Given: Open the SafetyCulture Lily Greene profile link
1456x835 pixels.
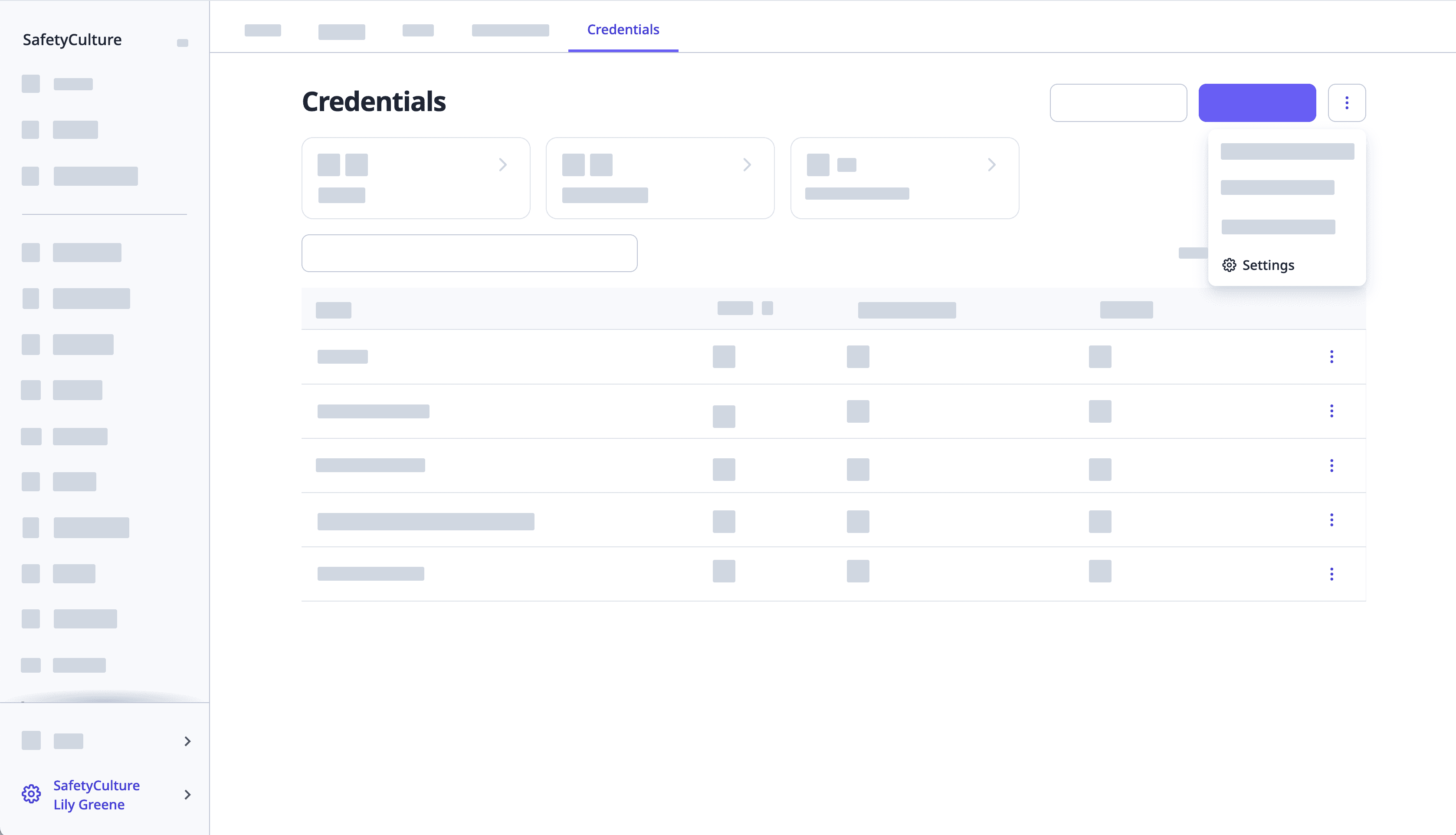Looking at the screenshot, I should tap(96, 794).
